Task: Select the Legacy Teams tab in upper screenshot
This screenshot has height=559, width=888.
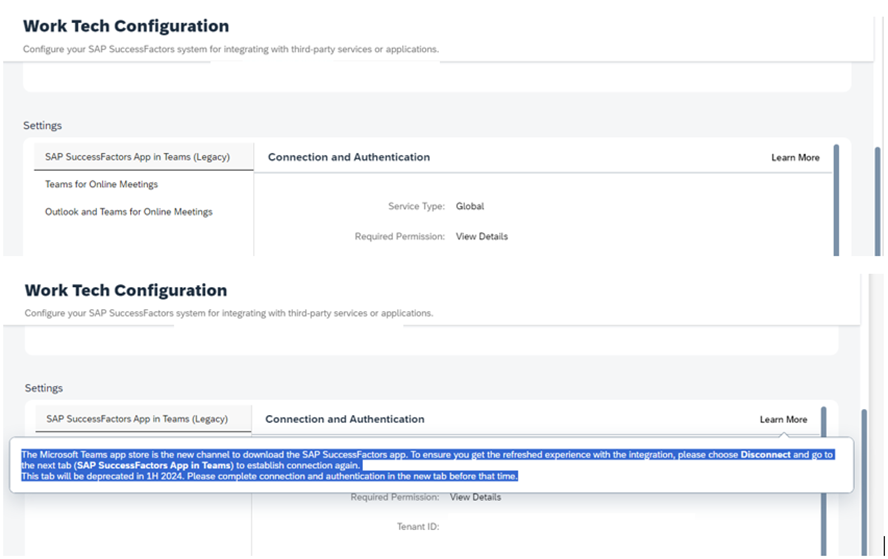Action: tap(143, 157)
